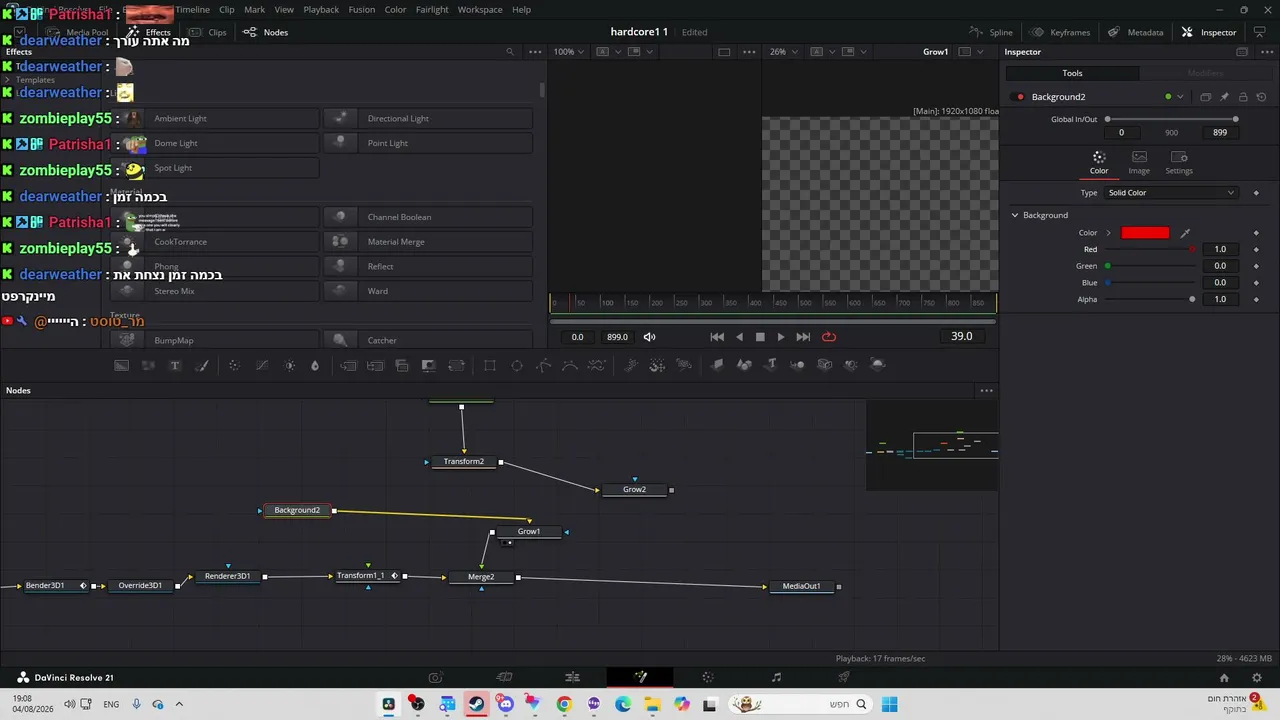
Task: Add the Channel Boolean effect
Action: point(428,217)
